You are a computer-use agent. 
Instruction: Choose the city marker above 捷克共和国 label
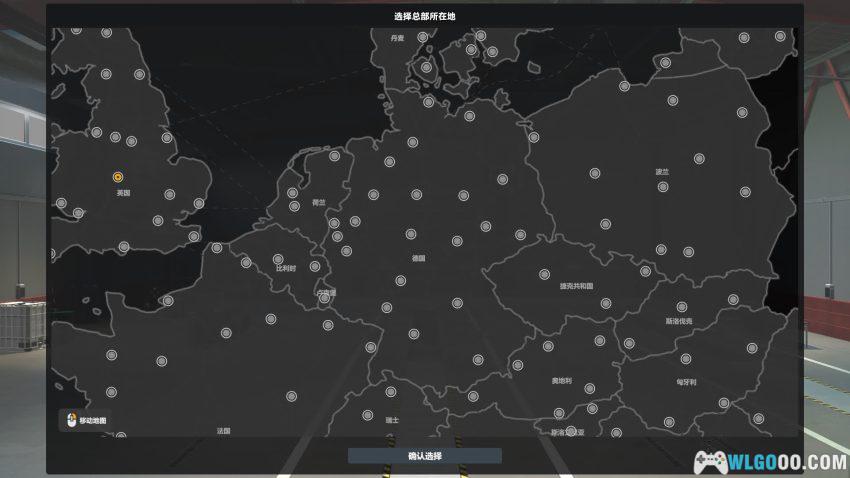pyautogui.click(x=544, y=274)
